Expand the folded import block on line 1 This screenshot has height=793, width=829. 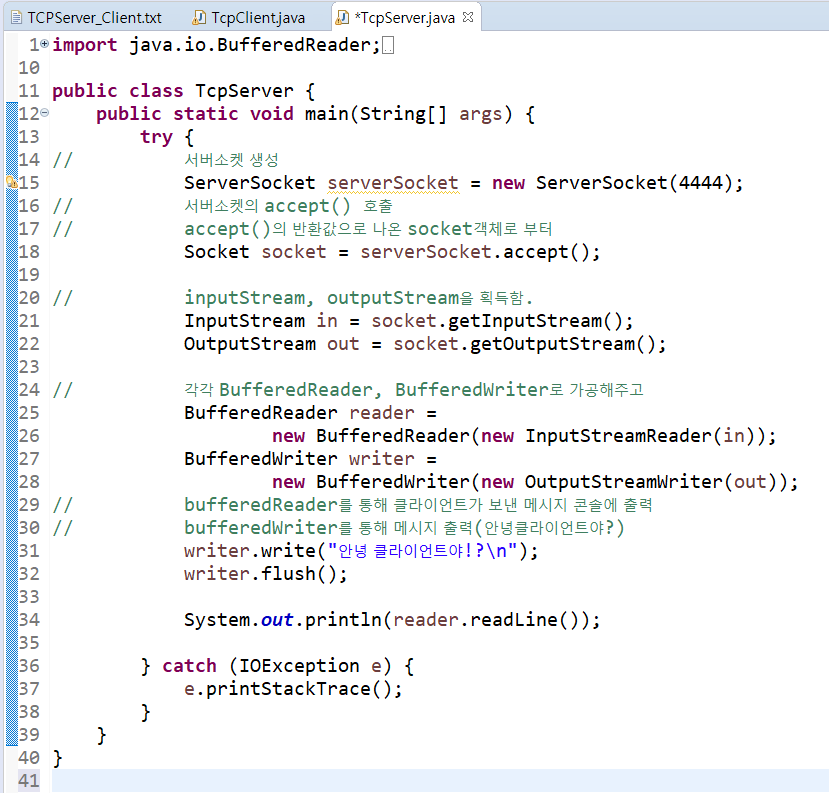click(44, 43)
